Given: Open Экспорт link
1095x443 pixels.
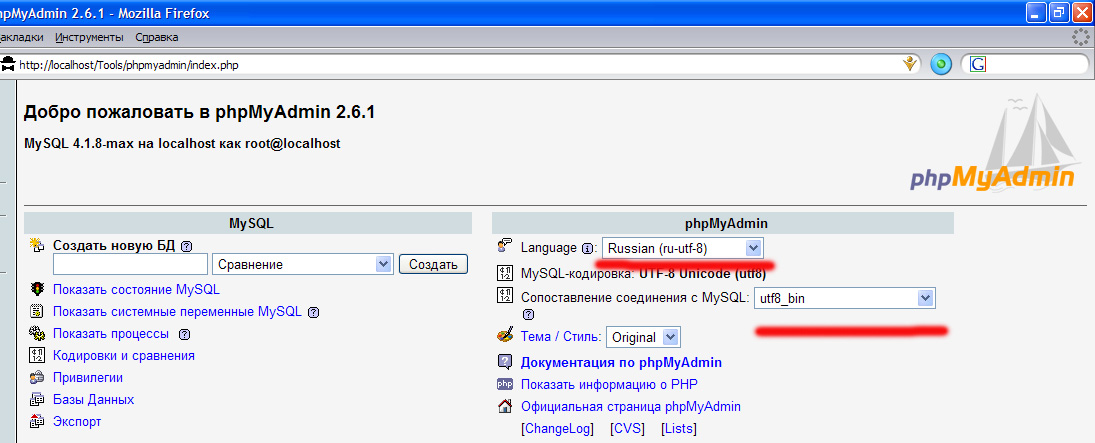Looking at the screenshot, I should point(77,422).
